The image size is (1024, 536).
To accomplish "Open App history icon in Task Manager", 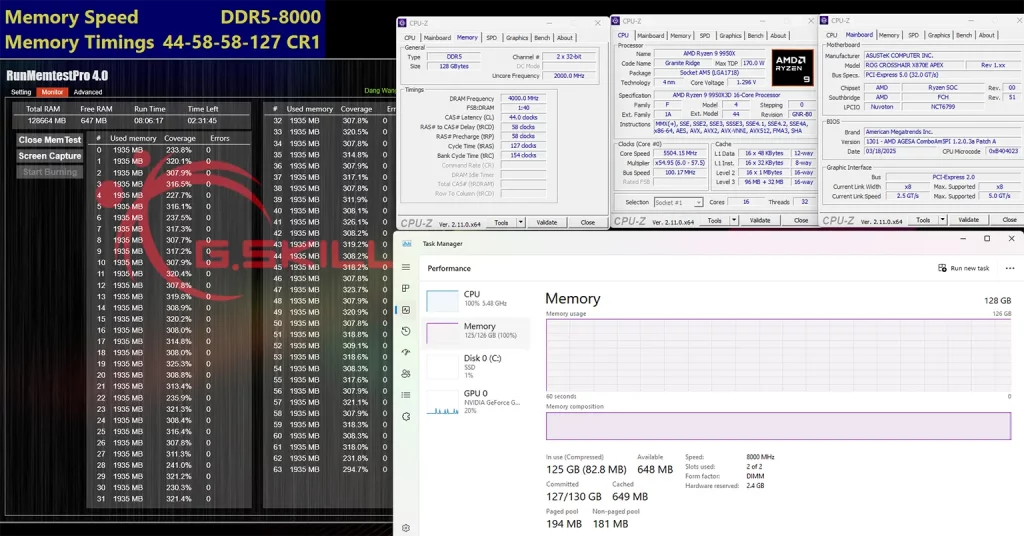I will pos(406,331).
